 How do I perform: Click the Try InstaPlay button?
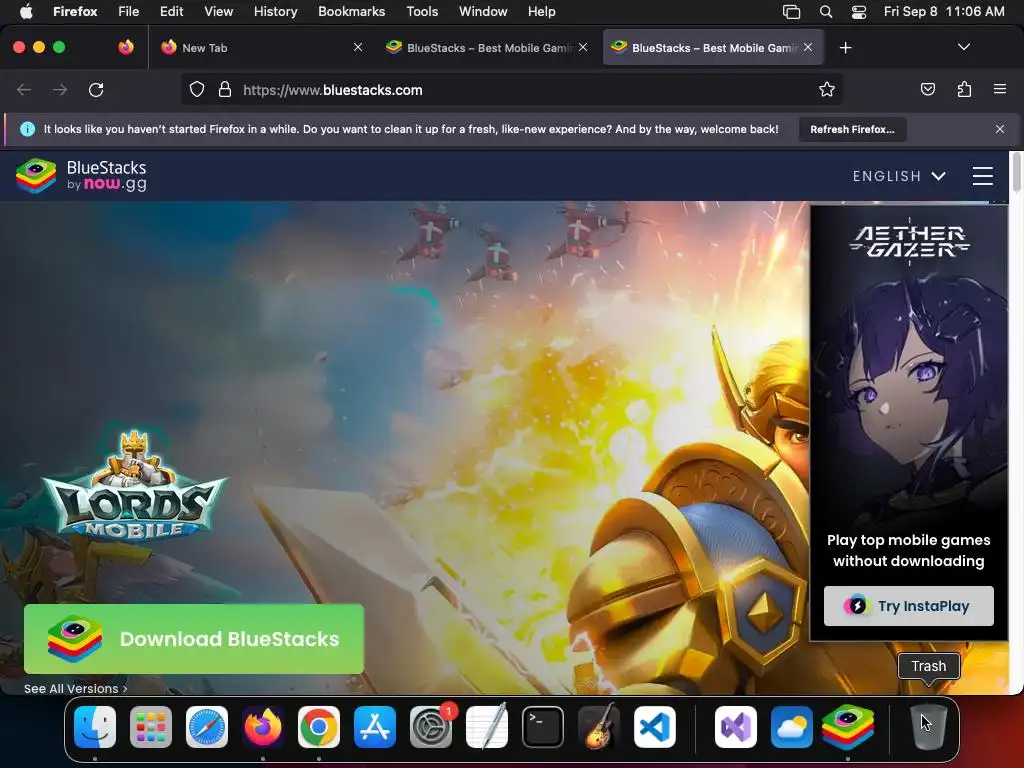(908, 606)
